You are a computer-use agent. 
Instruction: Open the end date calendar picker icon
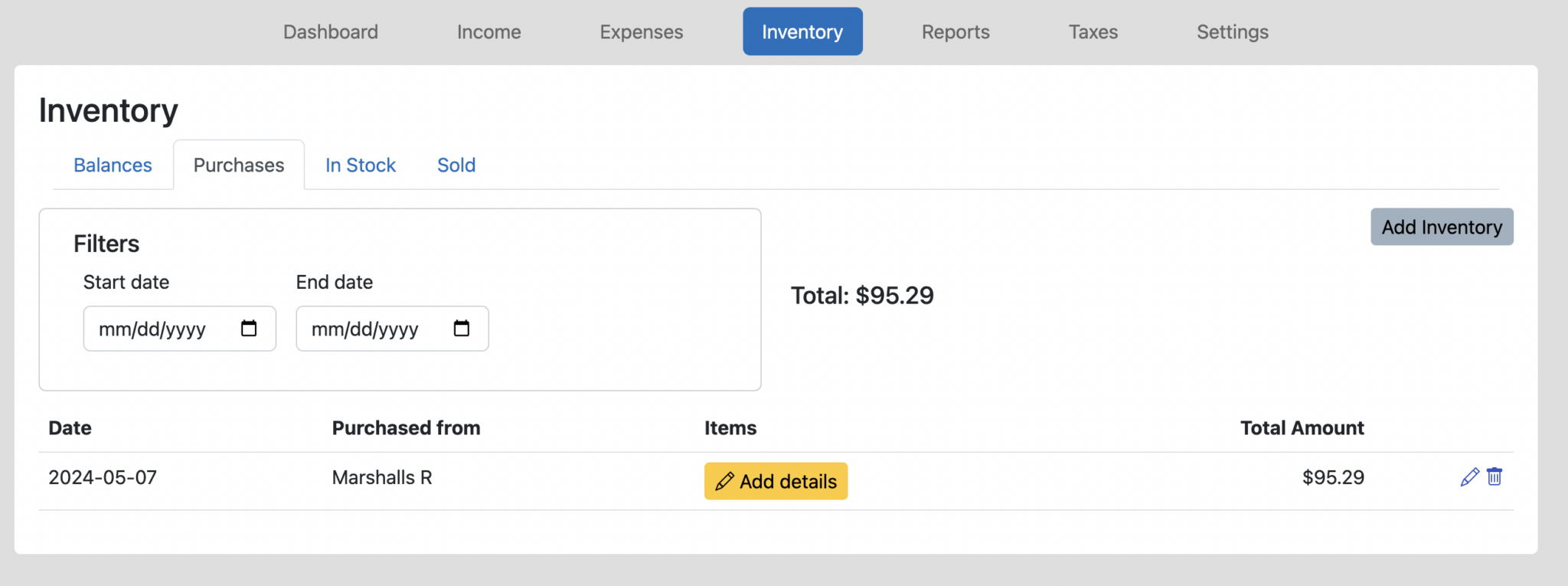click(461, 328)
